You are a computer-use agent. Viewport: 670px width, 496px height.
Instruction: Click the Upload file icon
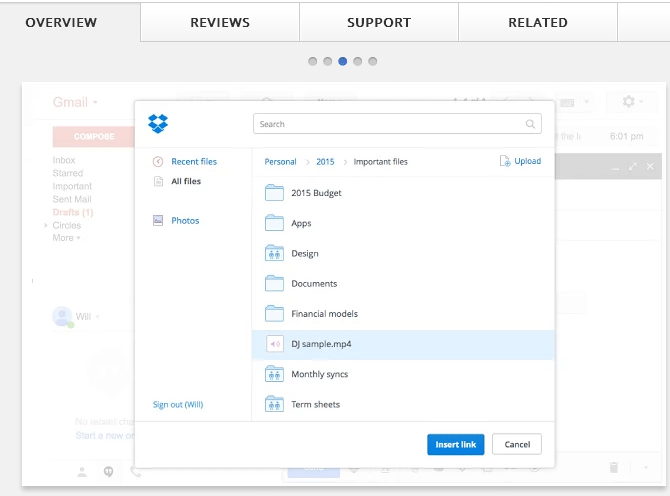coord(505,161)
